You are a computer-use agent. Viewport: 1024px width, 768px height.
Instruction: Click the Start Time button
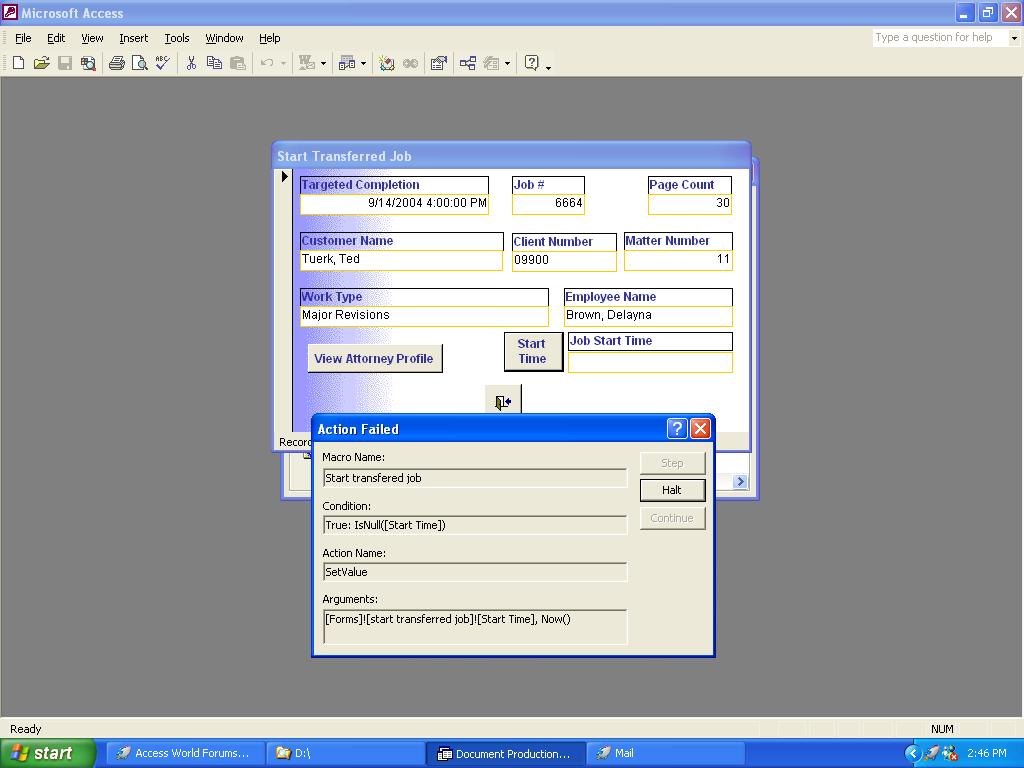coord(532,351)
